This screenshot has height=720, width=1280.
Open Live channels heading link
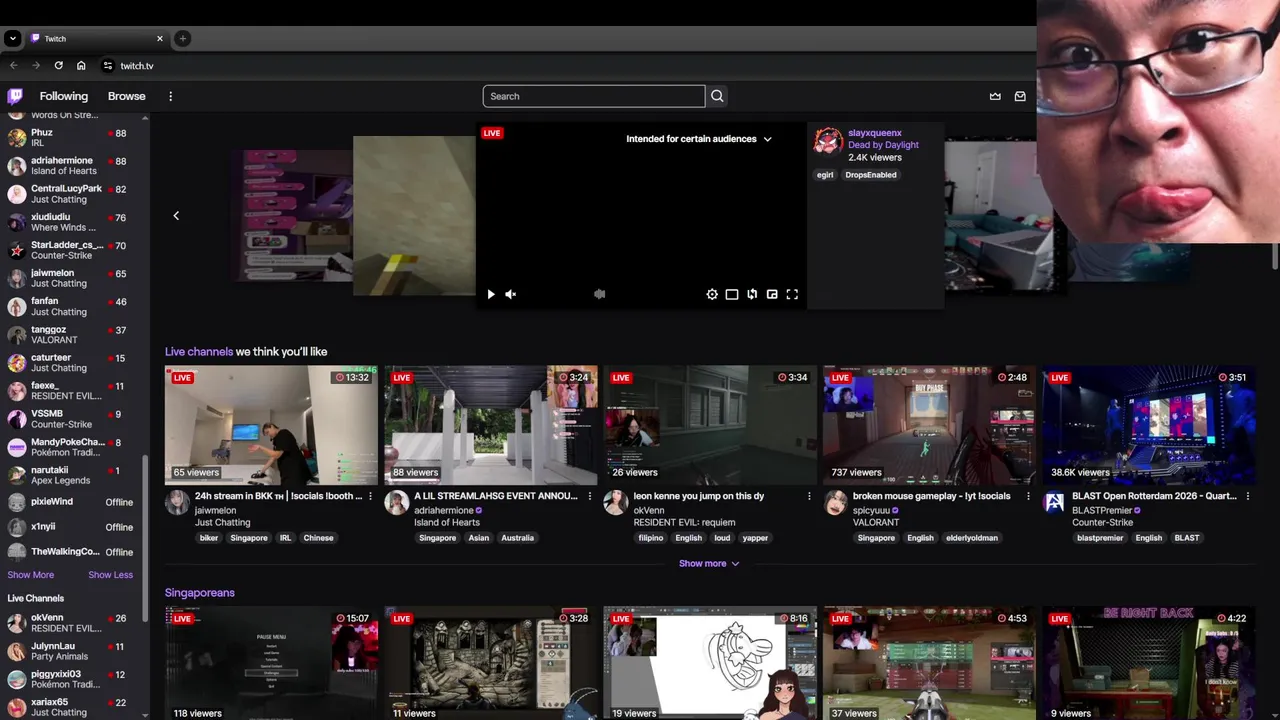coord(199,352)
